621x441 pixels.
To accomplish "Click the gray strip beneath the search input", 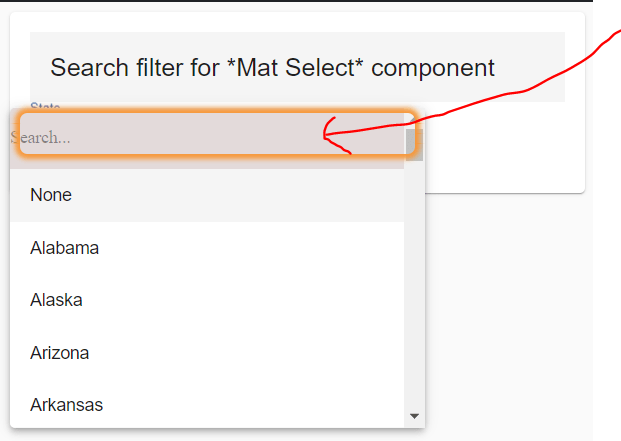I will 207,162.
